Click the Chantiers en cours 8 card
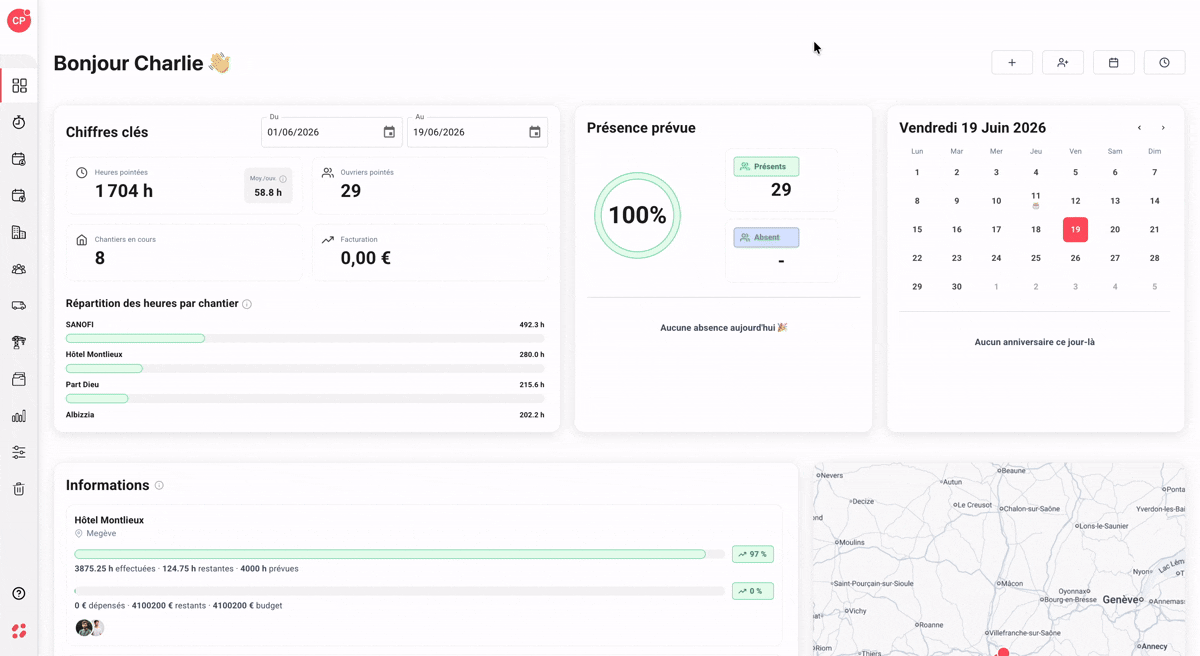 [183, 251]
